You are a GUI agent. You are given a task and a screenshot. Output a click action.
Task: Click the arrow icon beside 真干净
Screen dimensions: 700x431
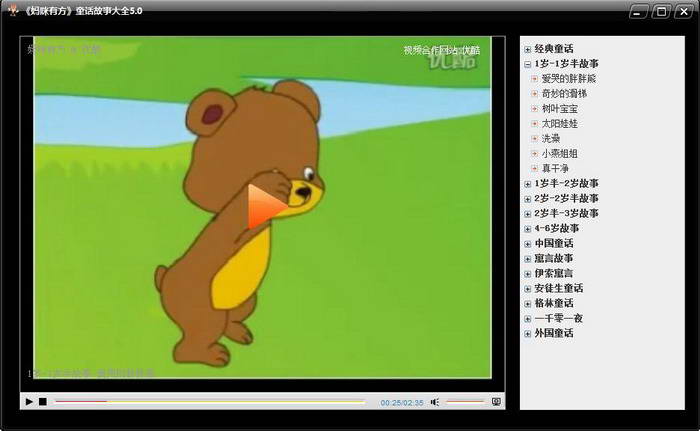[x=534, y=168]
